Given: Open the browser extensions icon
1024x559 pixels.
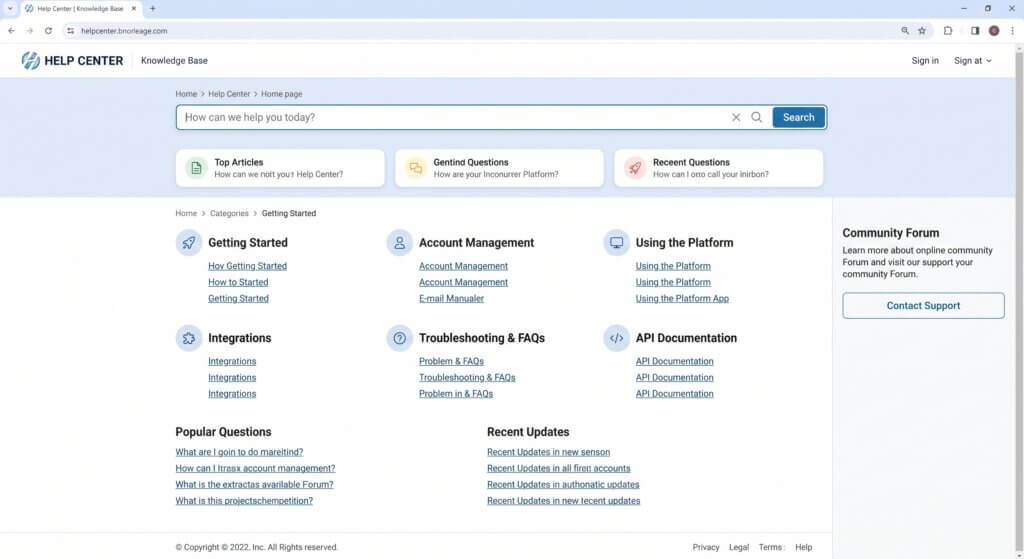Looking at the screenshot, I should [948, 31].
